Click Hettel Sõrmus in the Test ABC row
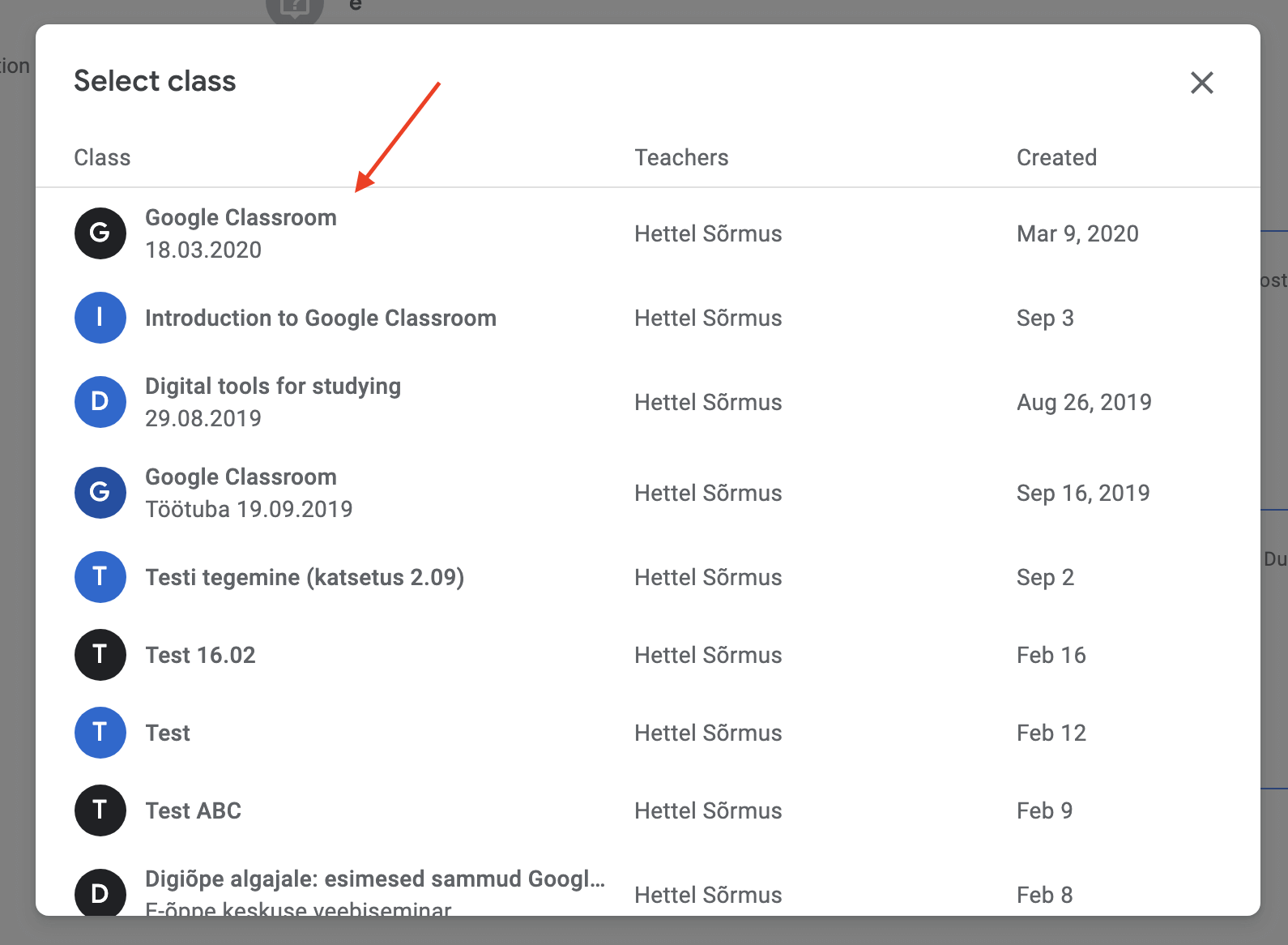The height and width of the screenshot is (945, 1288). 708,810
